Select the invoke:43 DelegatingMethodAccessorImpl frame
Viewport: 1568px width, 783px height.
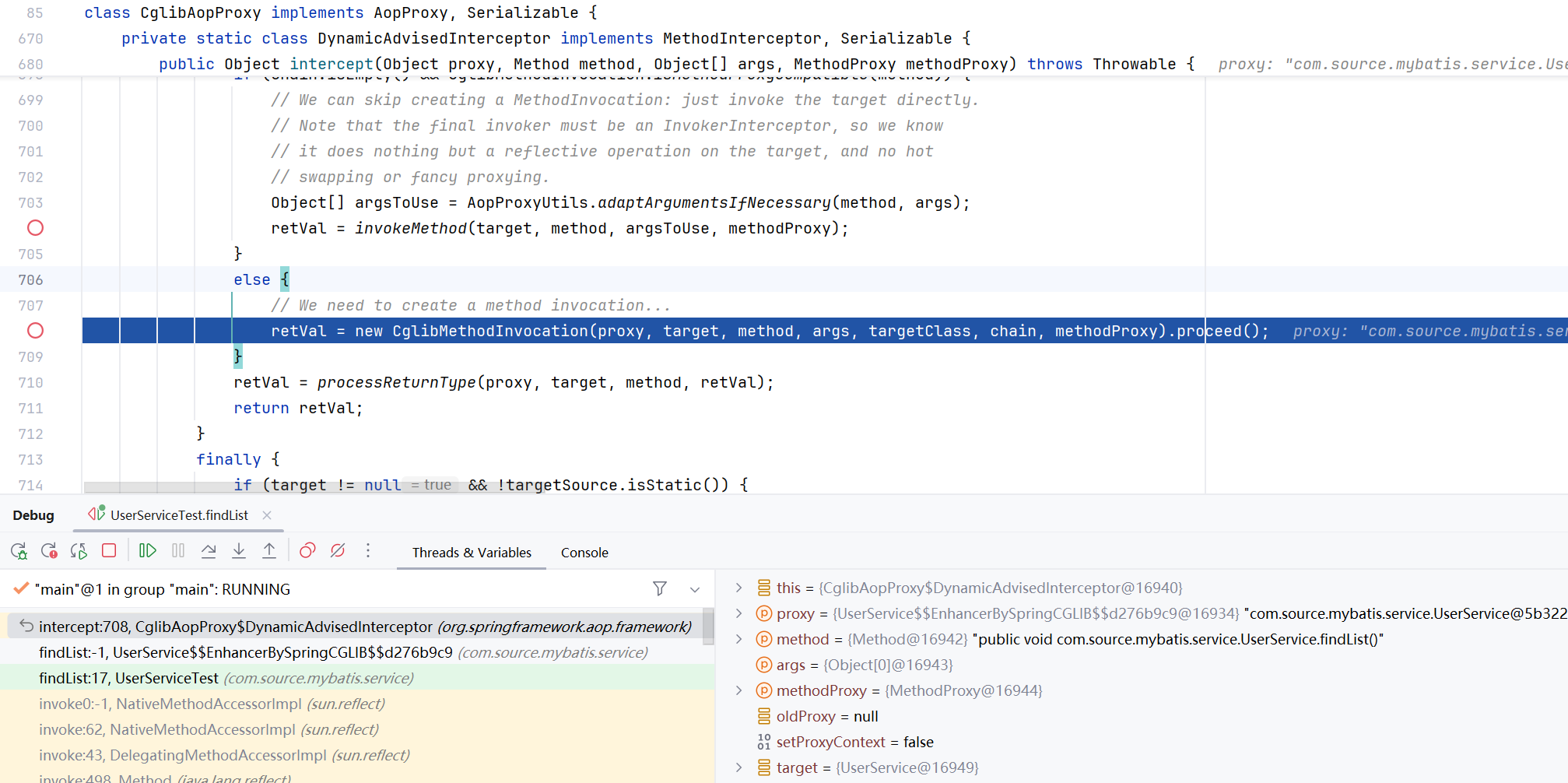357,755
